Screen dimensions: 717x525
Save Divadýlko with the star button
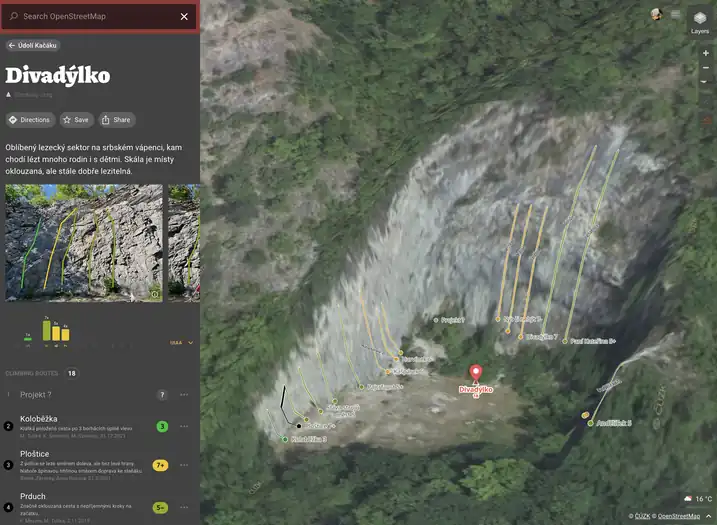(x=76, y=120)
